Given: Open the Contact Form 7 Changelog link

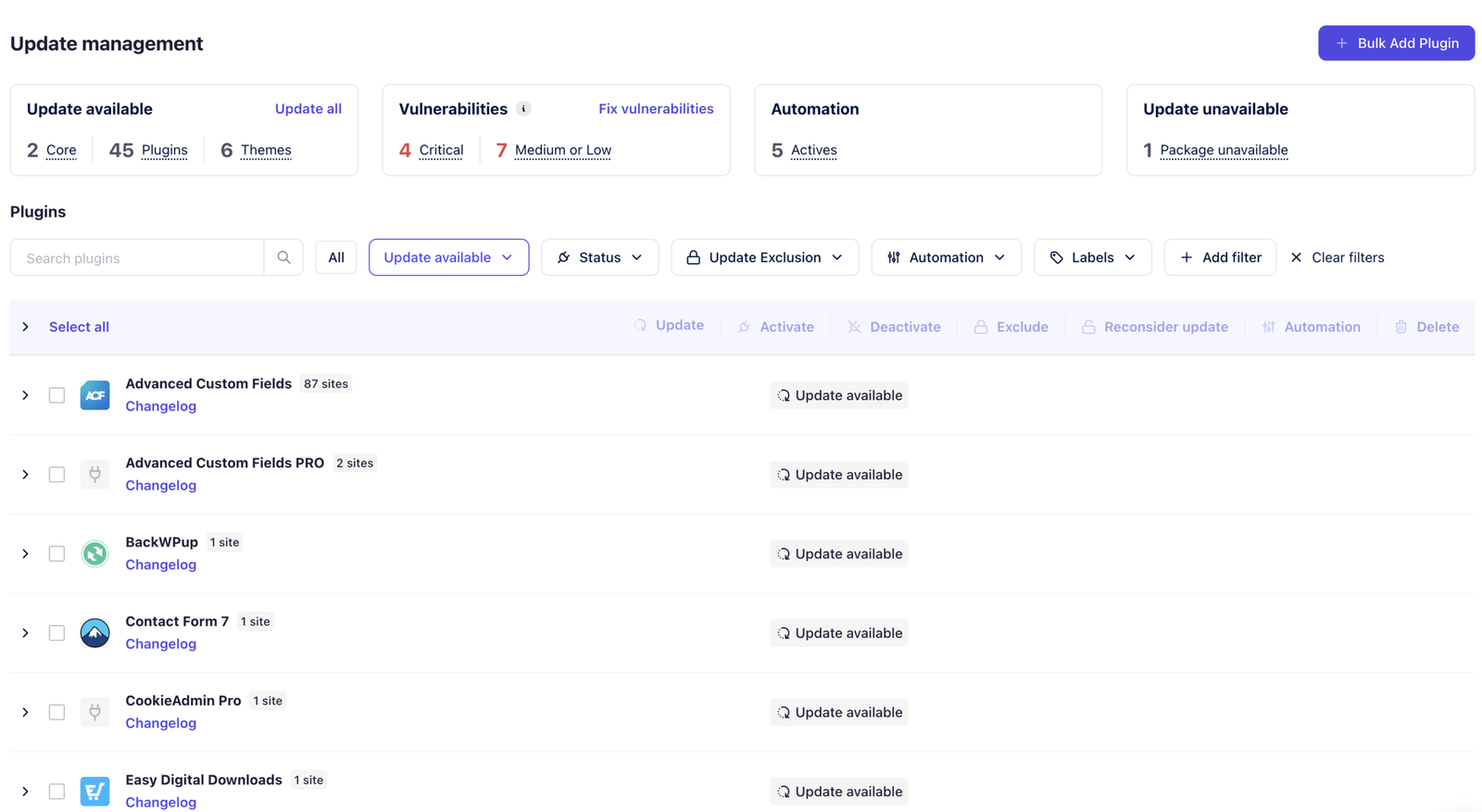Looking at the screenshot, I should [x=161, y=644].
